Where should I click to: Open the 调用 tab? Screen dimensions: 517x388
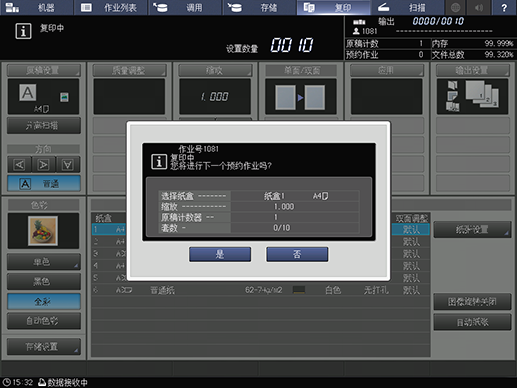point(185,7)
